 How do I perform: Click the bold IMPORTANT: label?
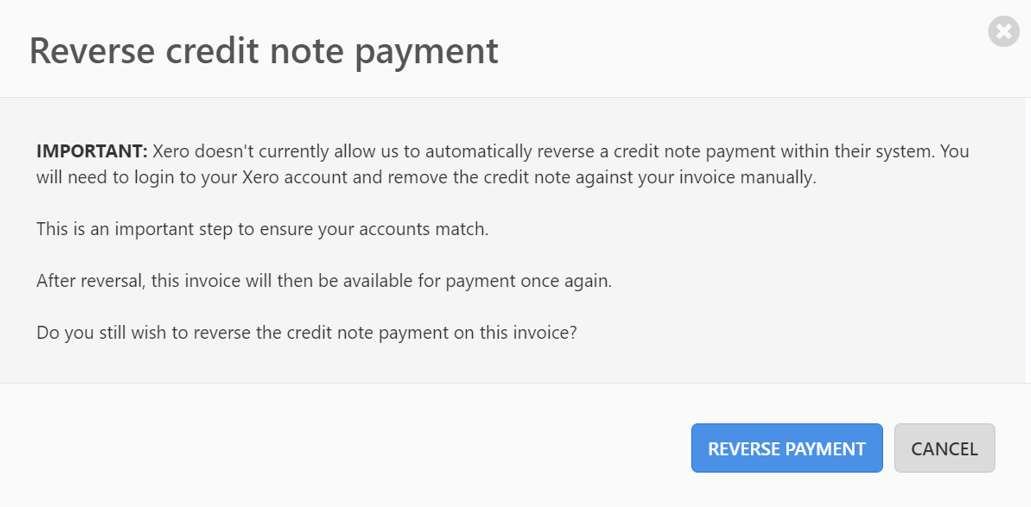pyautogui.click(x=92, y=151)
